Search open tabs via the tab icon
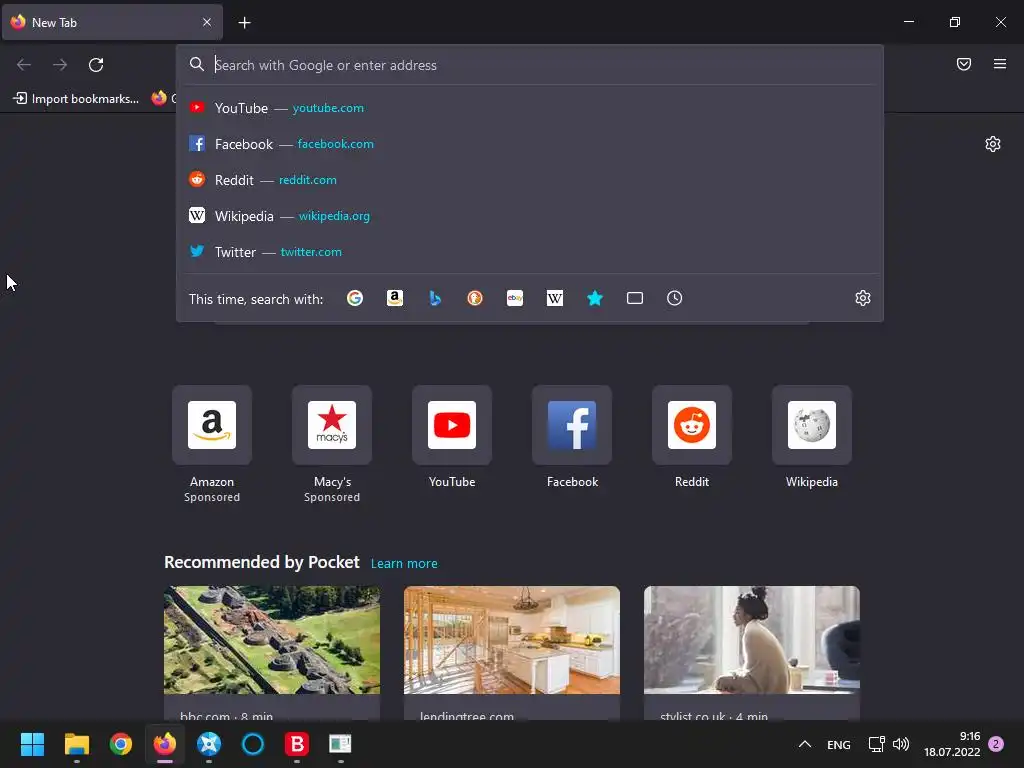This screenshot has height=768, width=1024. pyautogui.click(x=635, y=298)
